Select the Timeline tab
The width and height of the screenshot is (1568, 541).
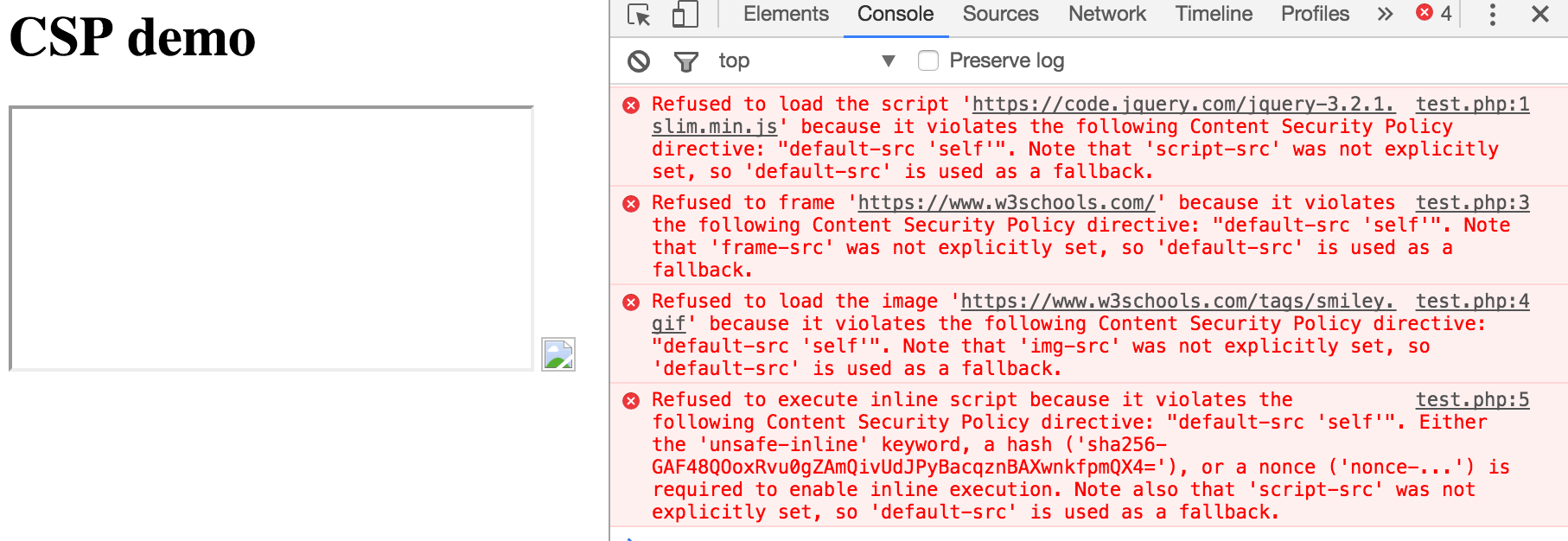coord(1213,14)
